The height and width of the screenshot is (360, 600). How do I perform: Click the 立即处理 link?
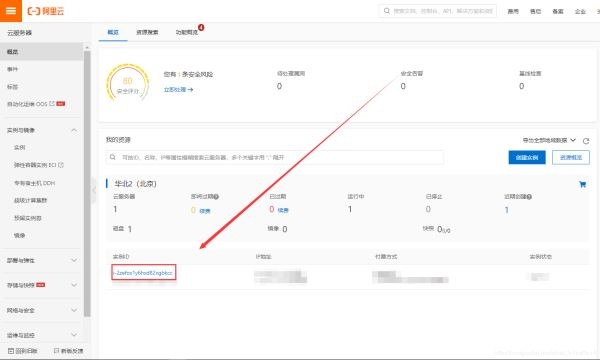[178, 90]
